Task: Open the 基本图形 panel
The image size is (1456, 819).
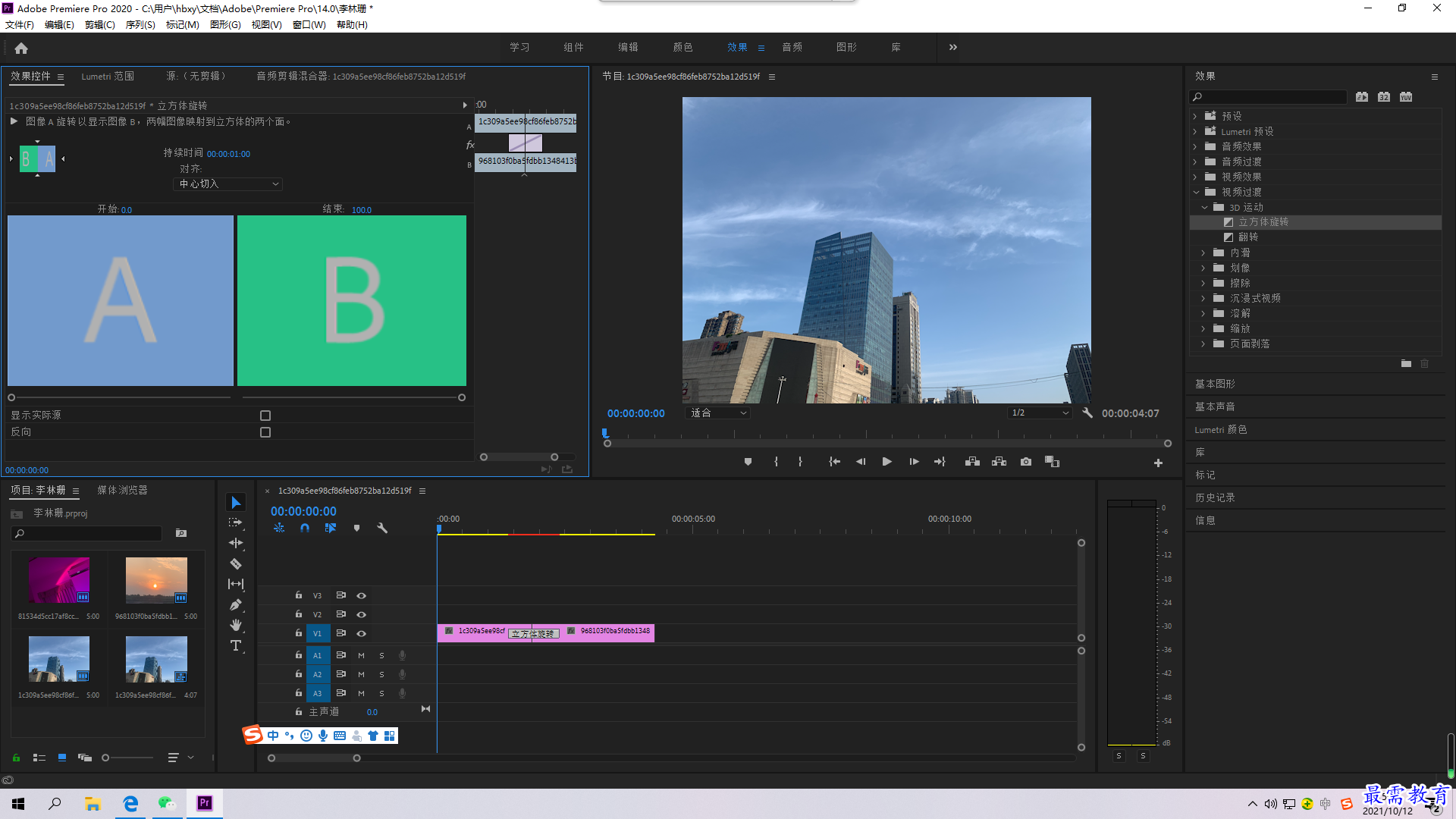Action: point(1215,384)
